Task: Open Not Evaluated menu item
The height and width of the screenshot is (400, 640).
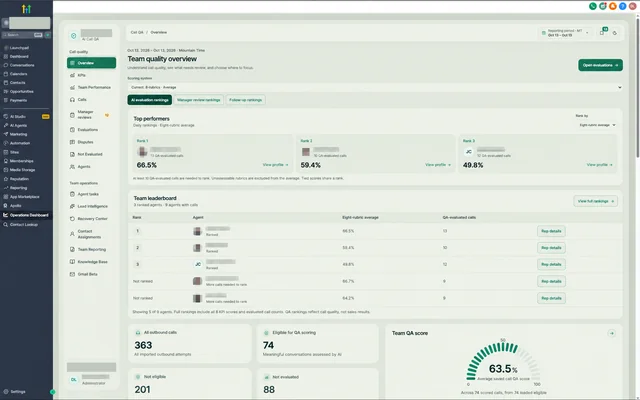Action: click(x=91, y=154)
